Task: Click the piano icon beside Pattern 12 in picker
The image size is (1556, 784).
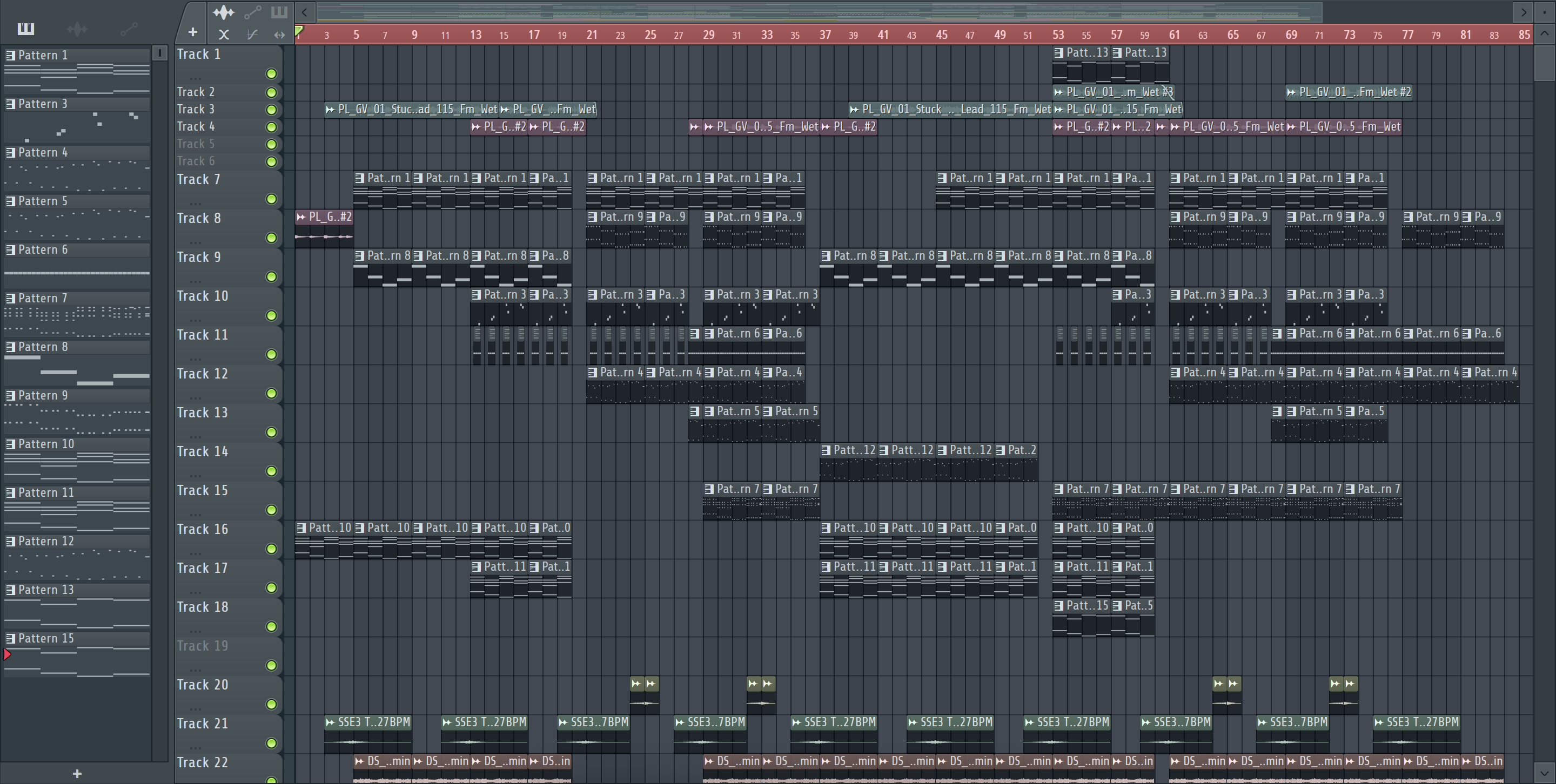Action: click(x=10, y=542)
